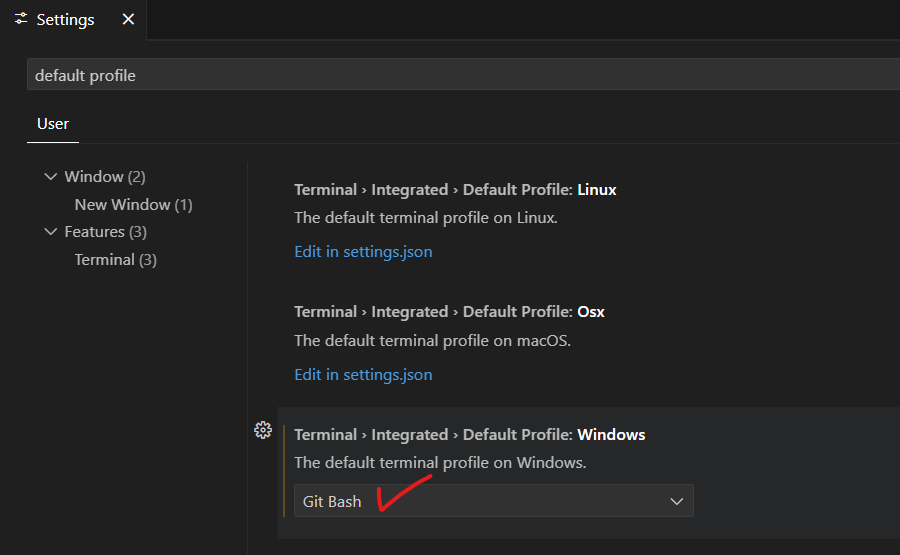Open settings.json link under Osx profile
This screenshot has height=555, width=900.
pyautogui.click(x=363, y=375)
